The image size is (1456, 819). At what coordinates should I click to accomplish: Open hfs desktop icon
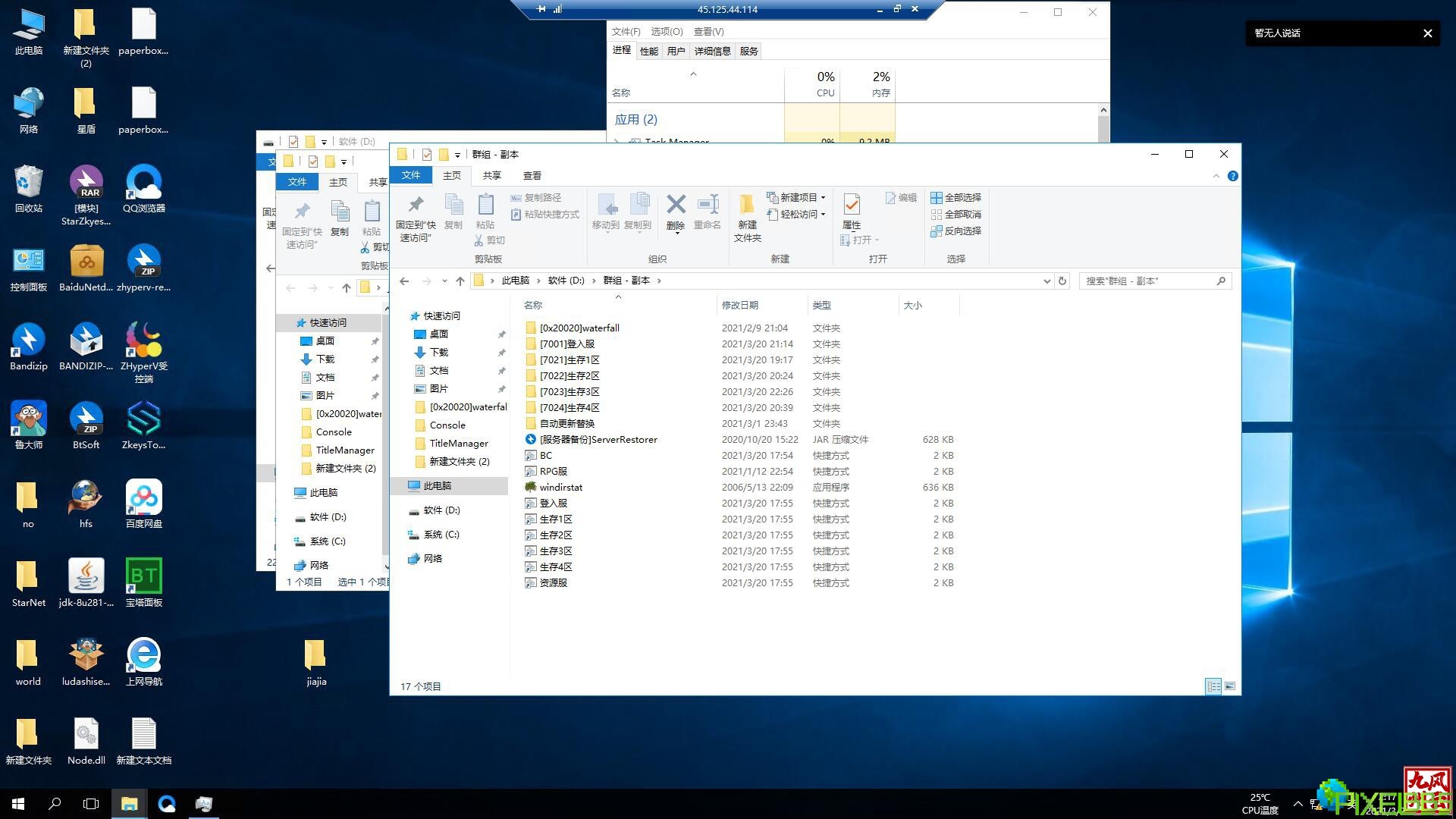point(86,504)
